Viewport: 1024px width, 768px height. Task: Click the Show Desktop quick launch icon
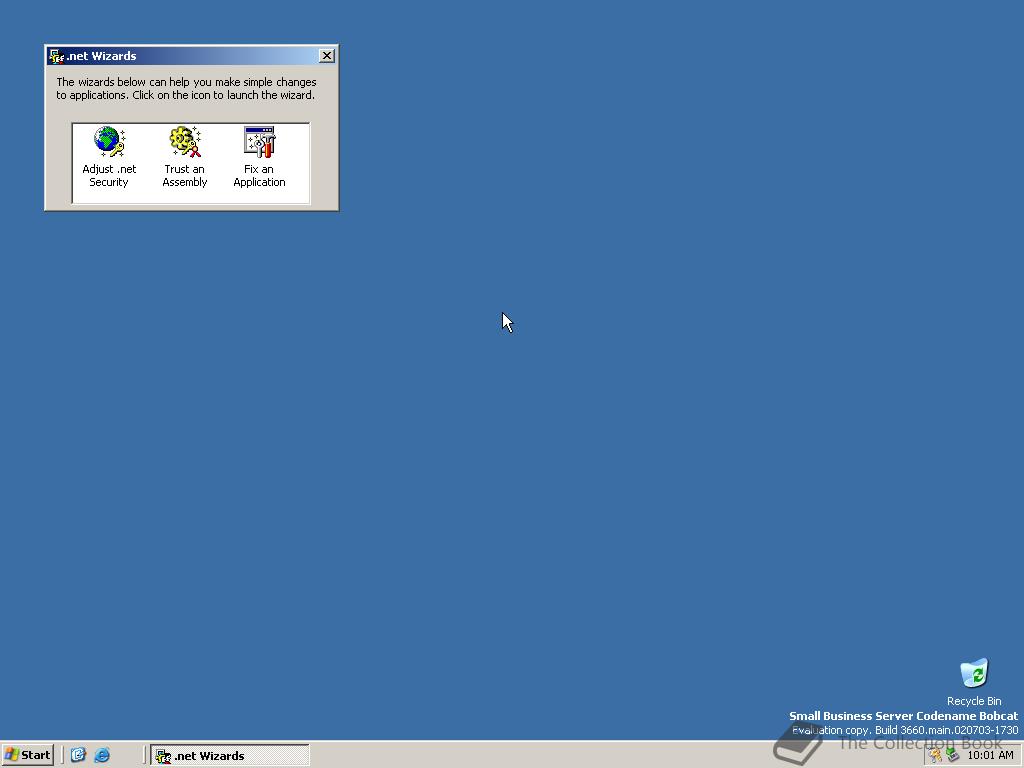coord(78,755)
